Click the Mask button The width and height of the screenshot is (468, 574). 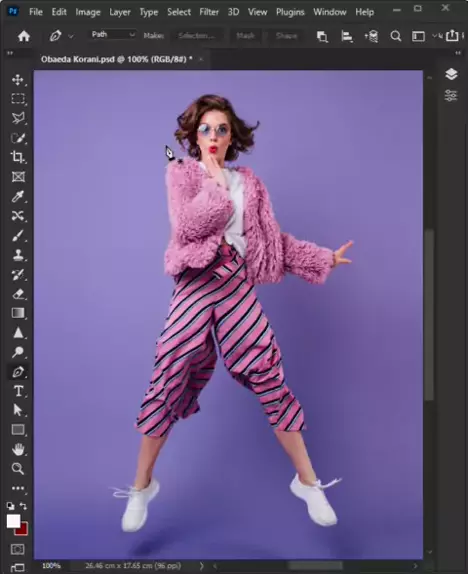(x=245, y=36)
